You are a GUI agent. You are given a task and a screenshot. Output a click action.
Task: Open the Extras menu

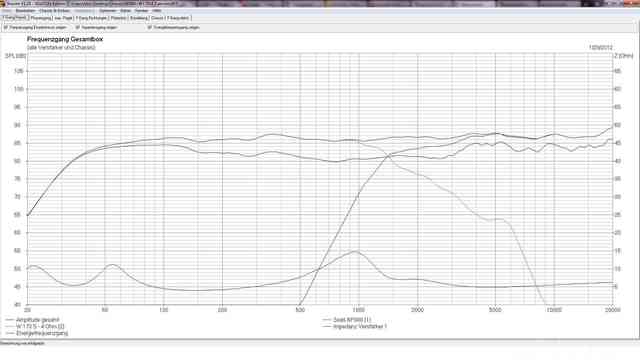pyautogui.click(x=126, y=11)
